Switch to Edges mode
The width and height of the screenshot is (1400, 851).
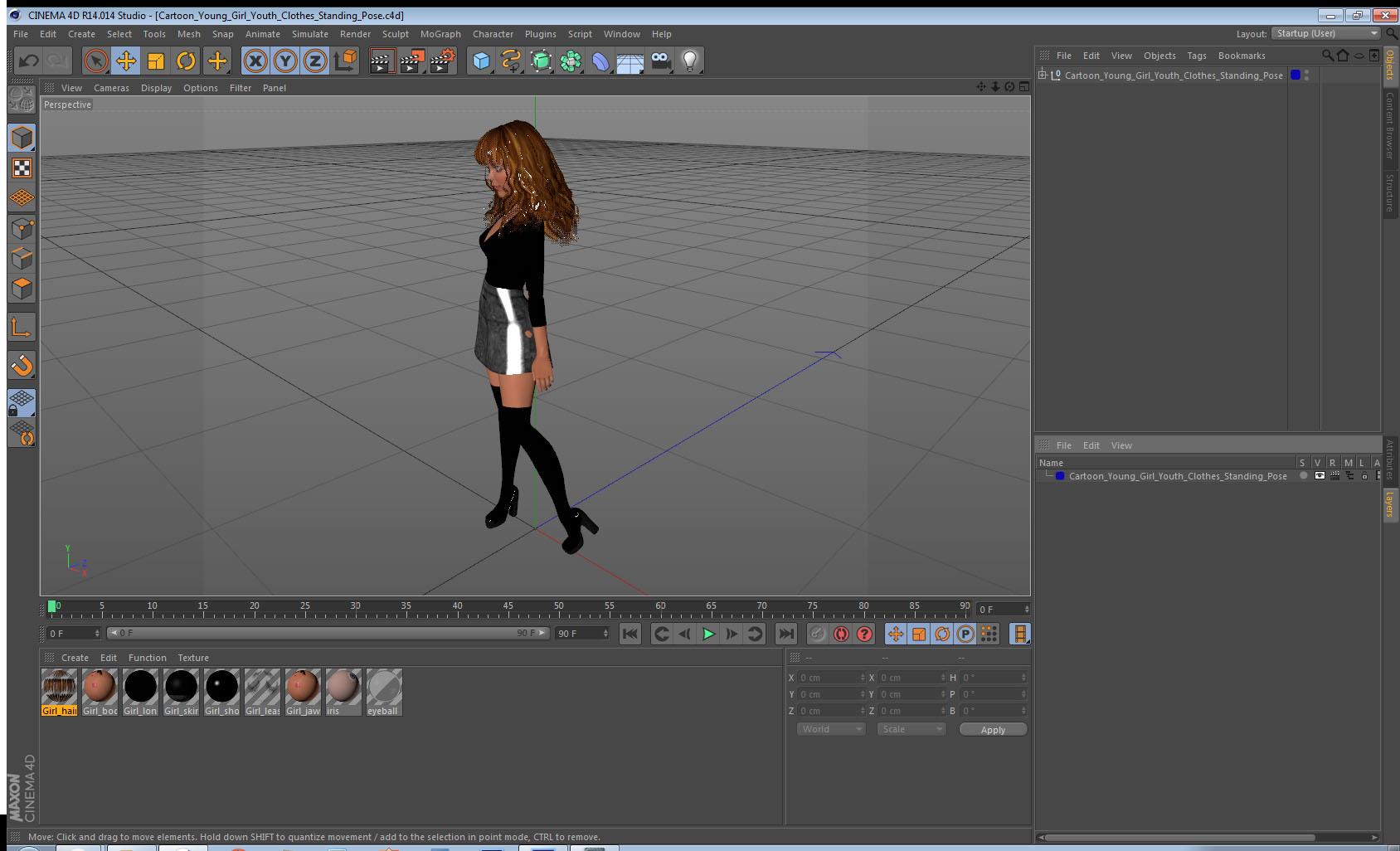22,258
